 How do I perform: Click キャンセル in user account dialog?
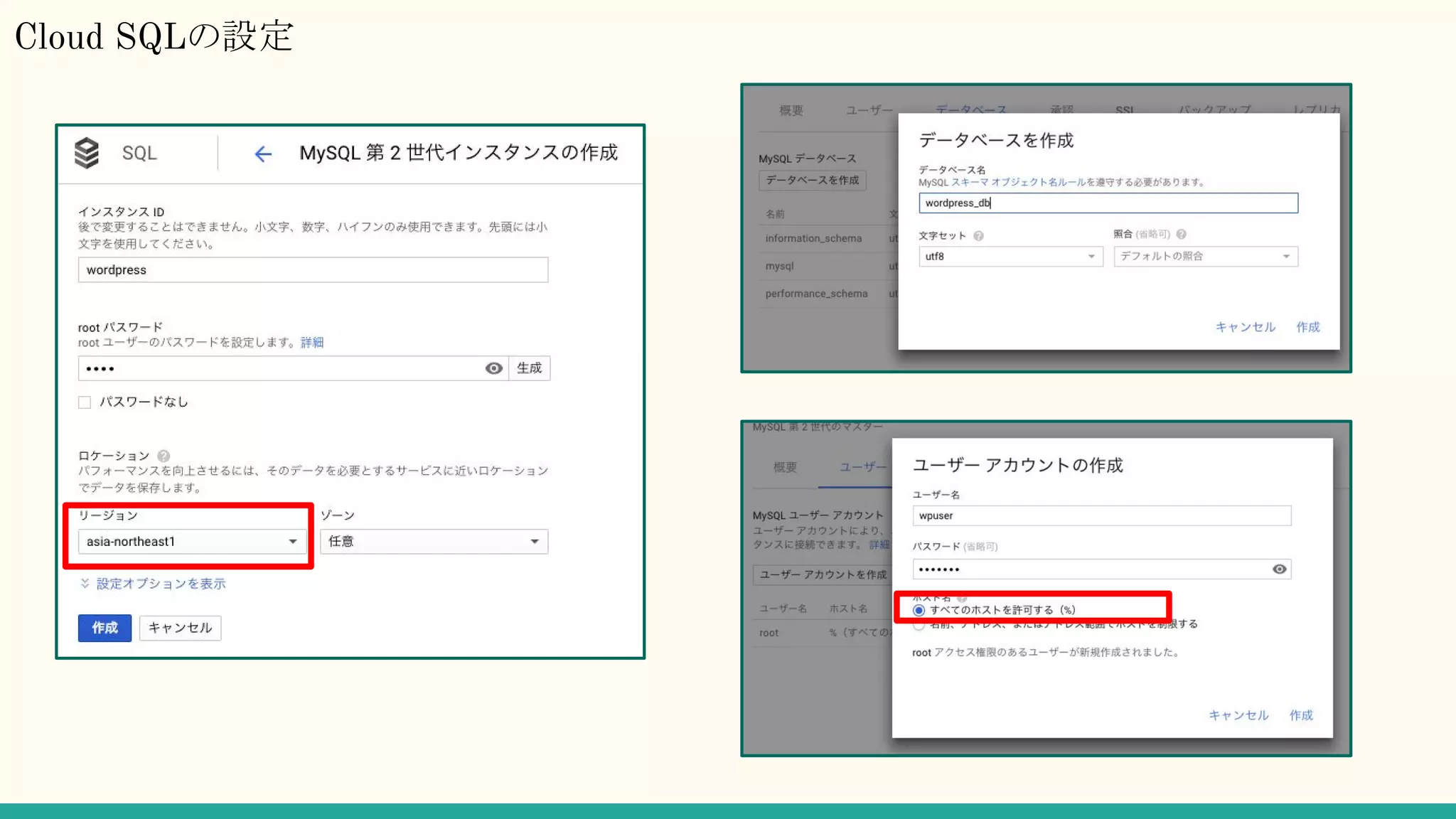click(1238, 715)
